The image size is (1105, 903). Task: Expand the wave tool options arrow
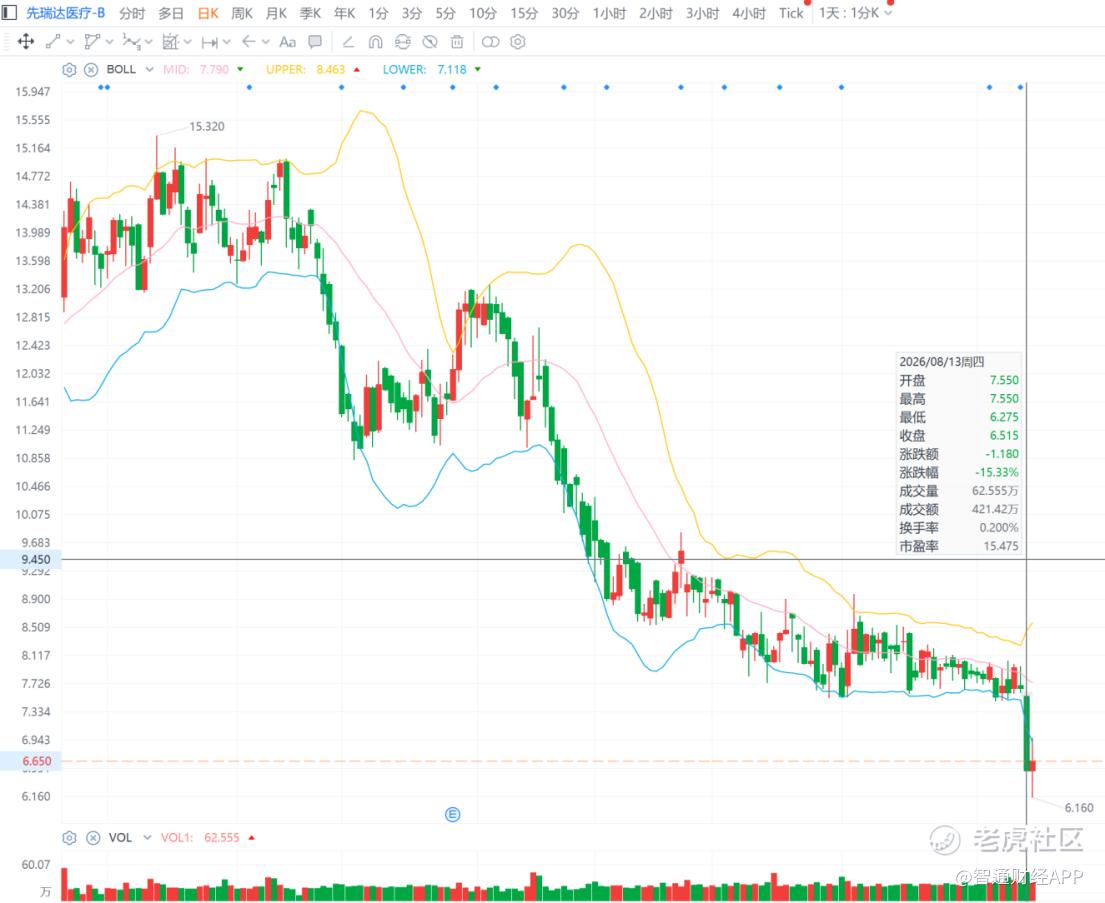tap(149, 42)
